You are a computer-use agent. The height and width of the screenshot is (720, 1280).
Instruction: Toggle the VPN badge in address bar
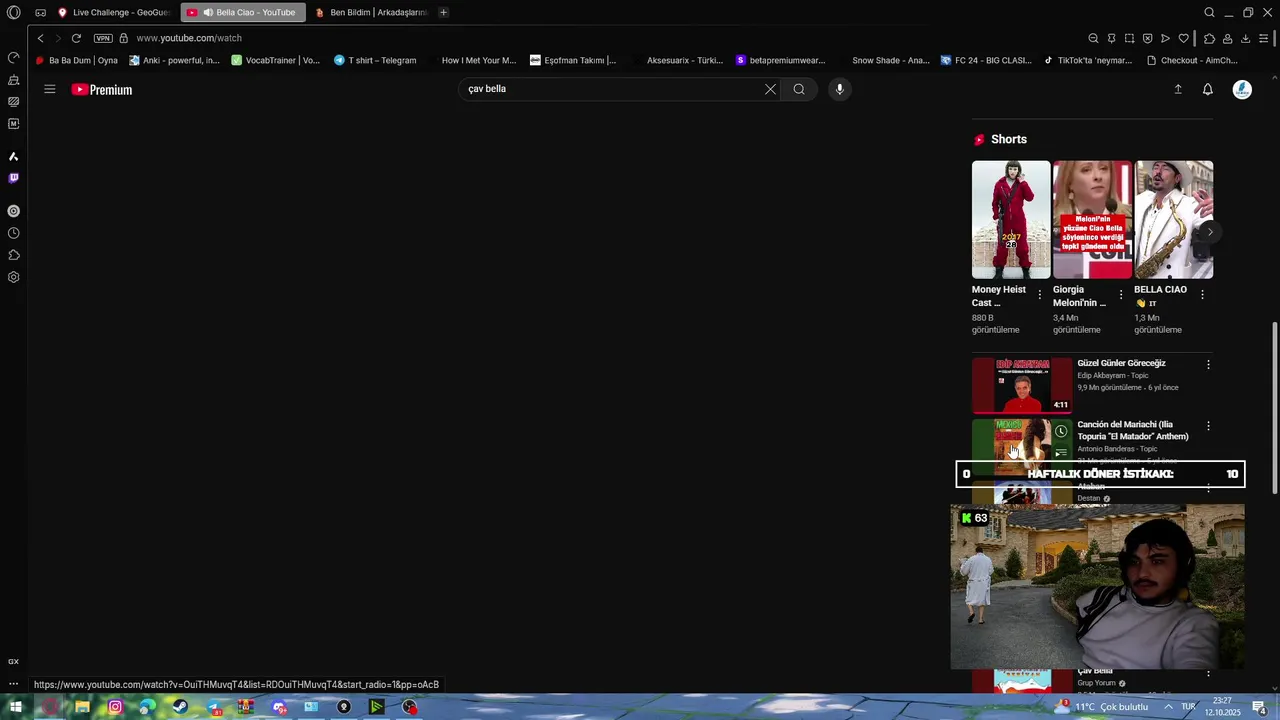tap(103, 38)
